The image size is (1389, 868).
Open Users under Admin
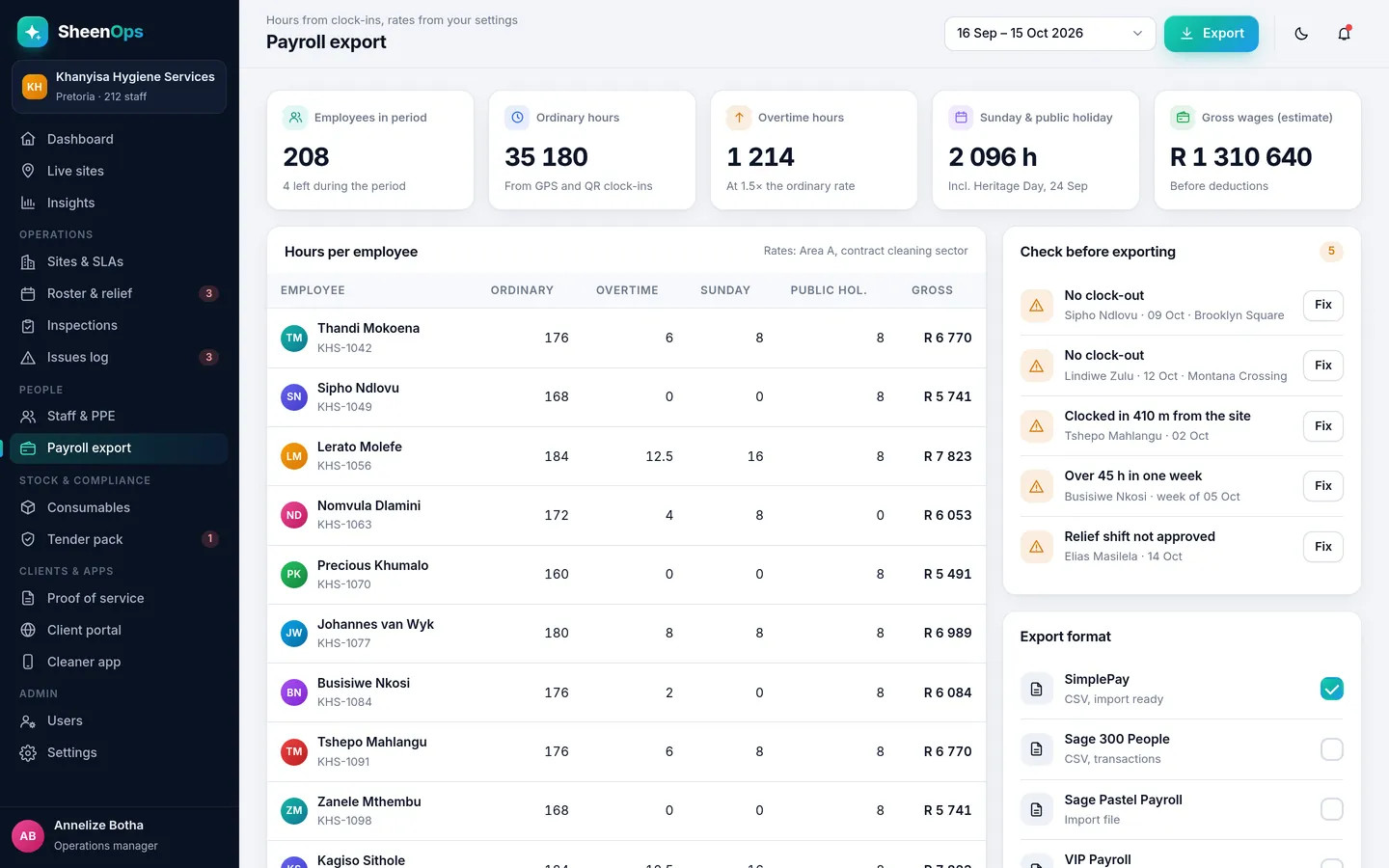119,720
